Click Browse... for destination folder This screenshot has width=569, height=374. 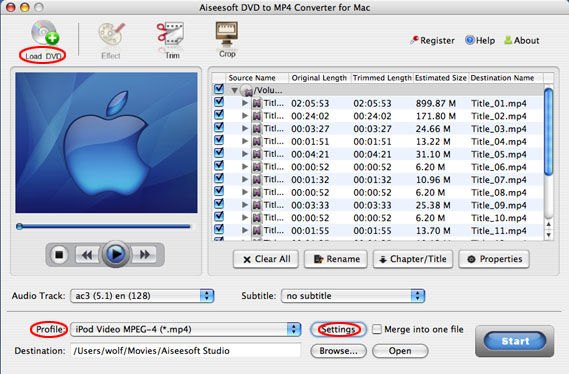[338, 351]
